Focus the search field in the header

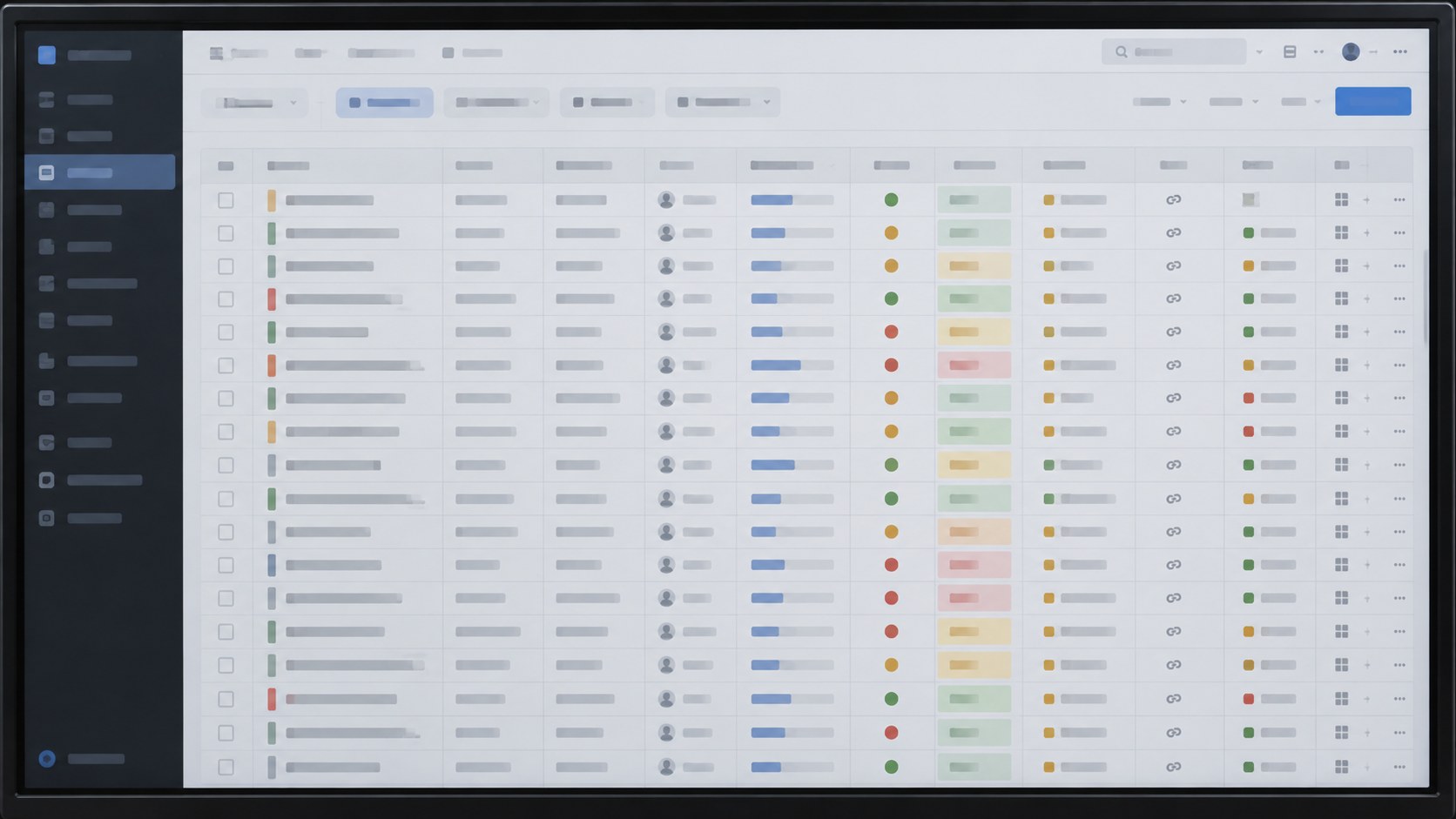point(1174,52)
